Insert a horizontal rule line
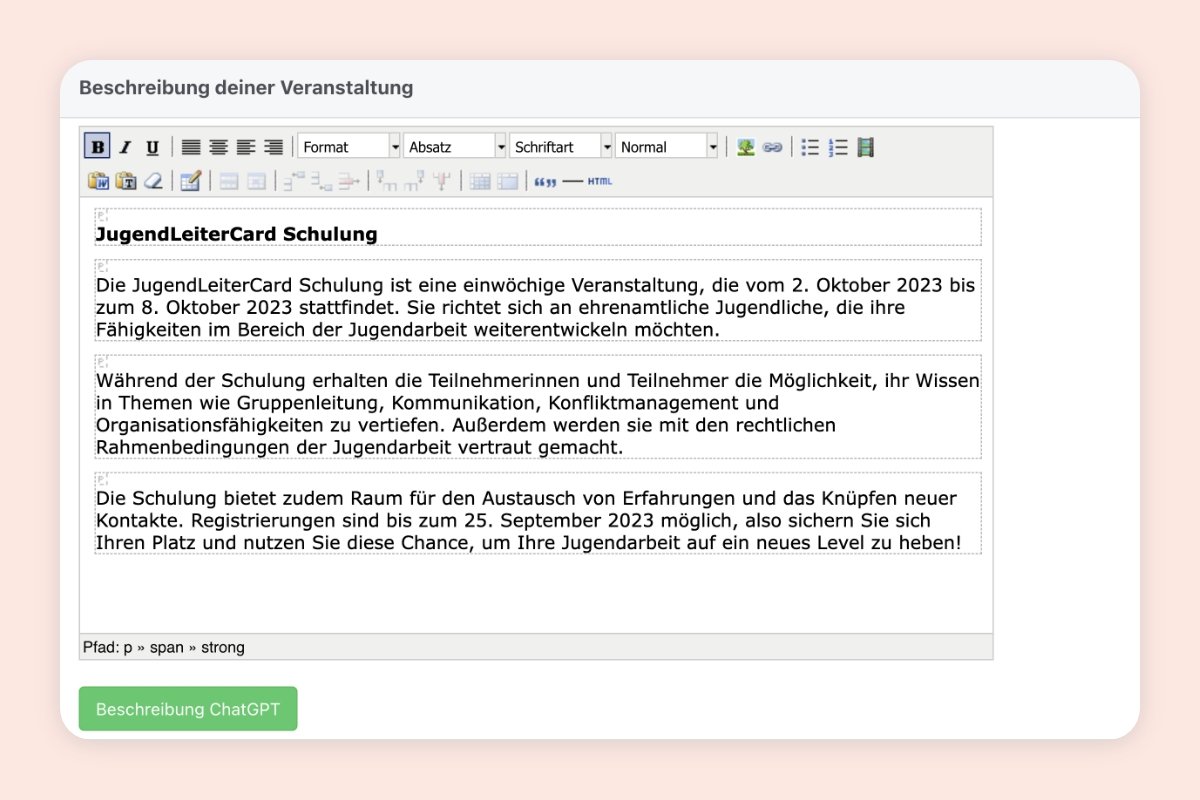1200x800 pixels. (572, 181)
